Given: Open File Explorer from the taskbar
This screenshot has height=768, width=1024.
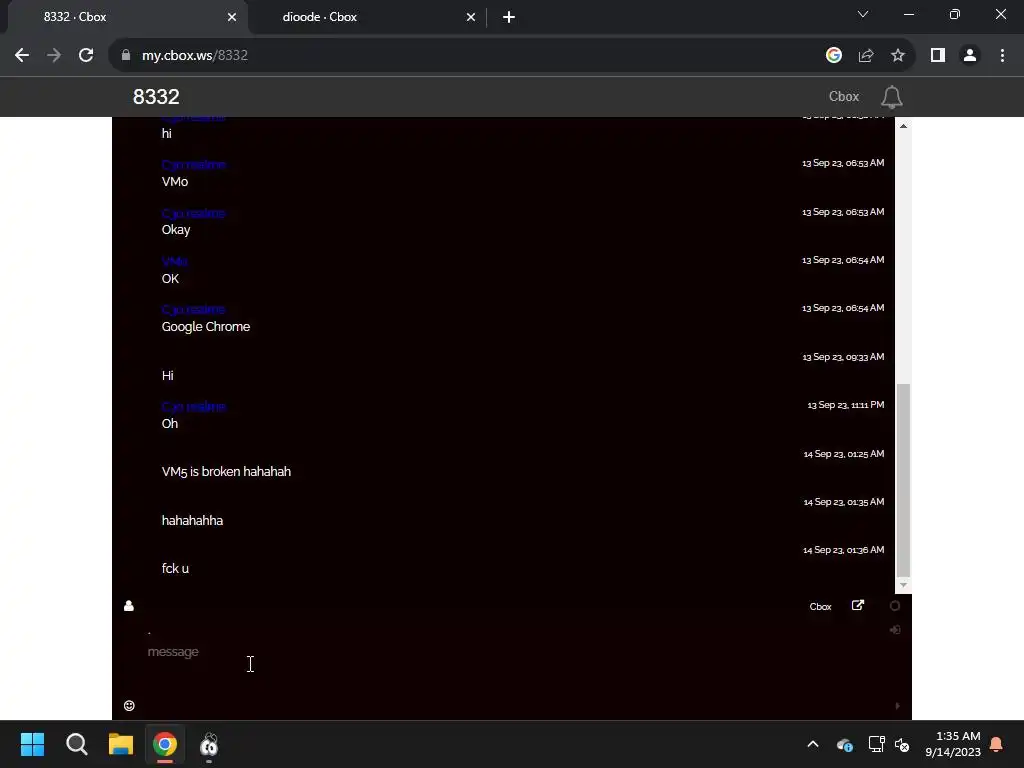Looking at the screenshot, I should point(121,744).
